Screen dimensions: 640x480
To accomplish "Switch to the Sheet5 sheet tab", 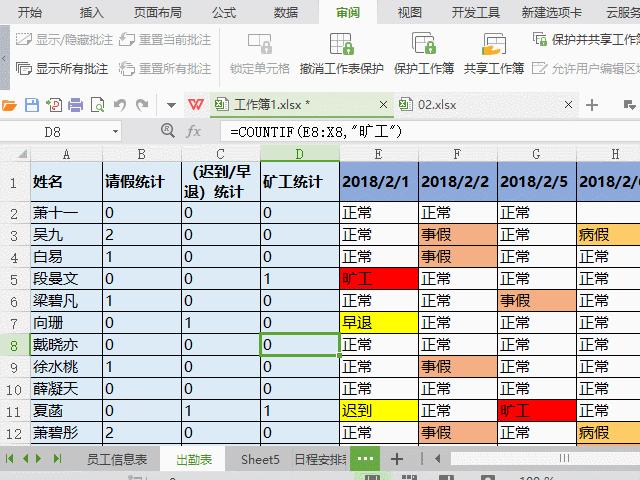I will coord(260,459).
